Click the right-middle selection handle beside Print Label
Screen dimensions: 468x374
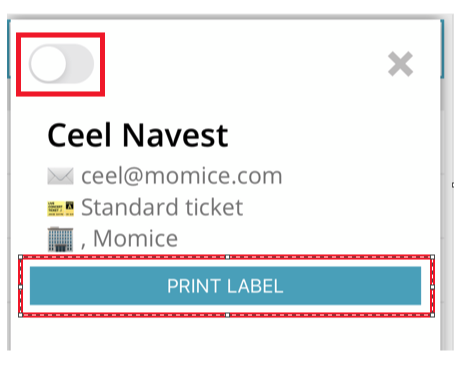(433, 287)
